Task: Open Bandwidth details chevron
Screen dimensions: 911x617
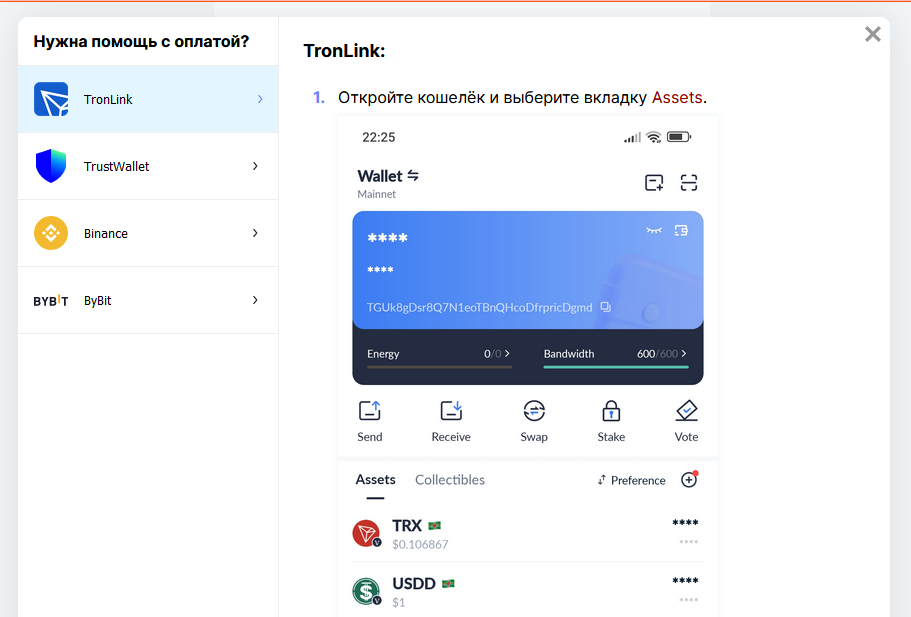Action: (684, 353)
